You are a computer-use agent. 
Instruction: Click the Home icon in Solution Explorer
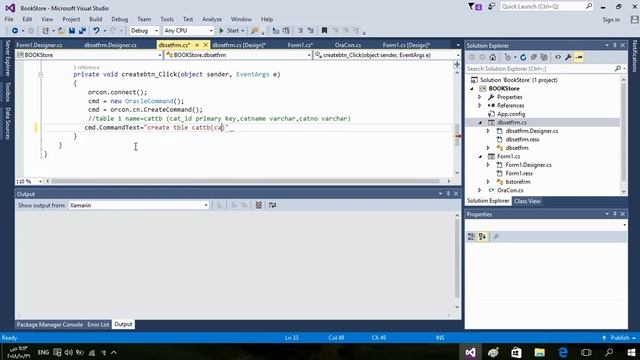pos(493,58)
